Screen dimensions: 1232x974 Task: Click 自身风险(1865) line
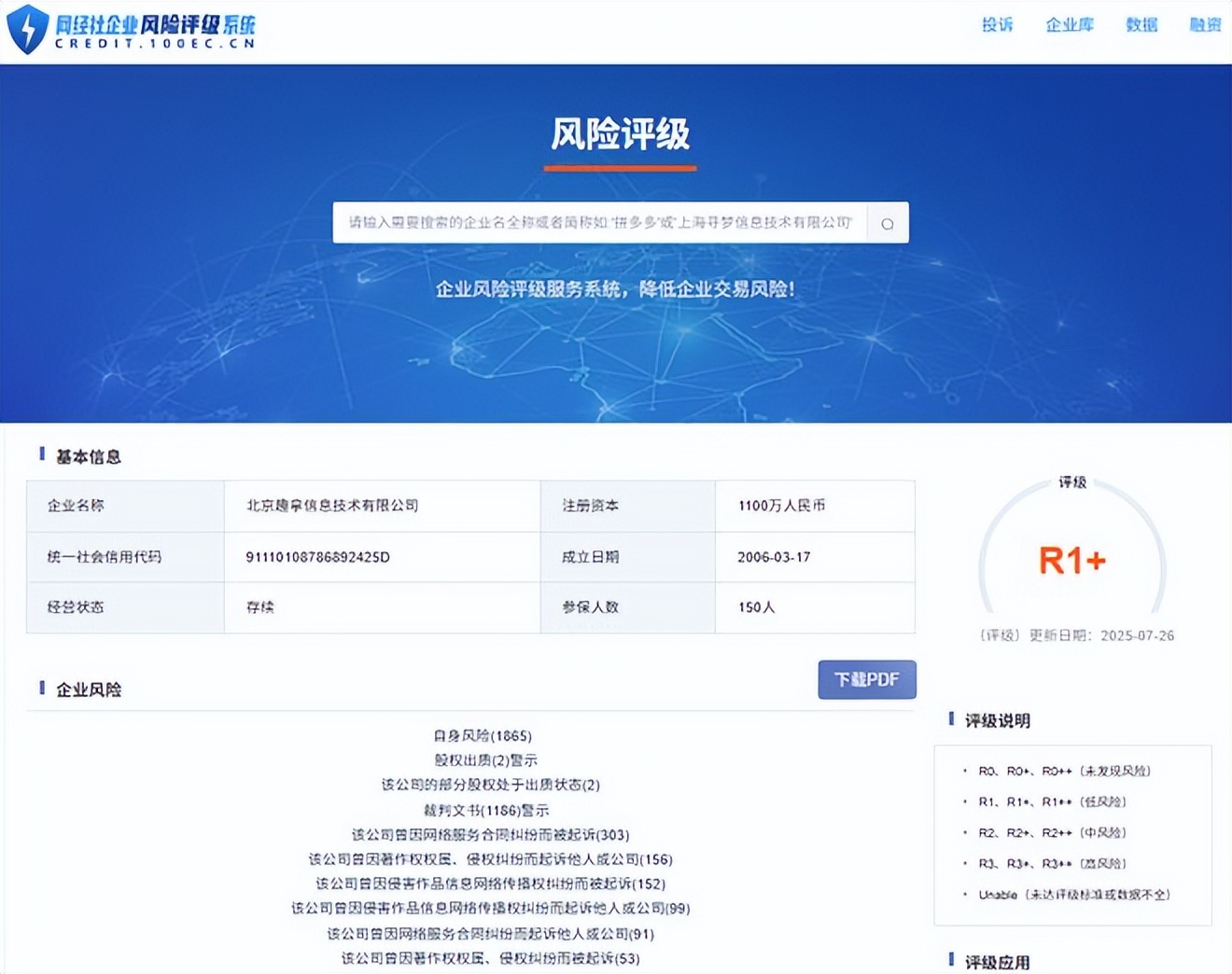click(x=483, y=736)
